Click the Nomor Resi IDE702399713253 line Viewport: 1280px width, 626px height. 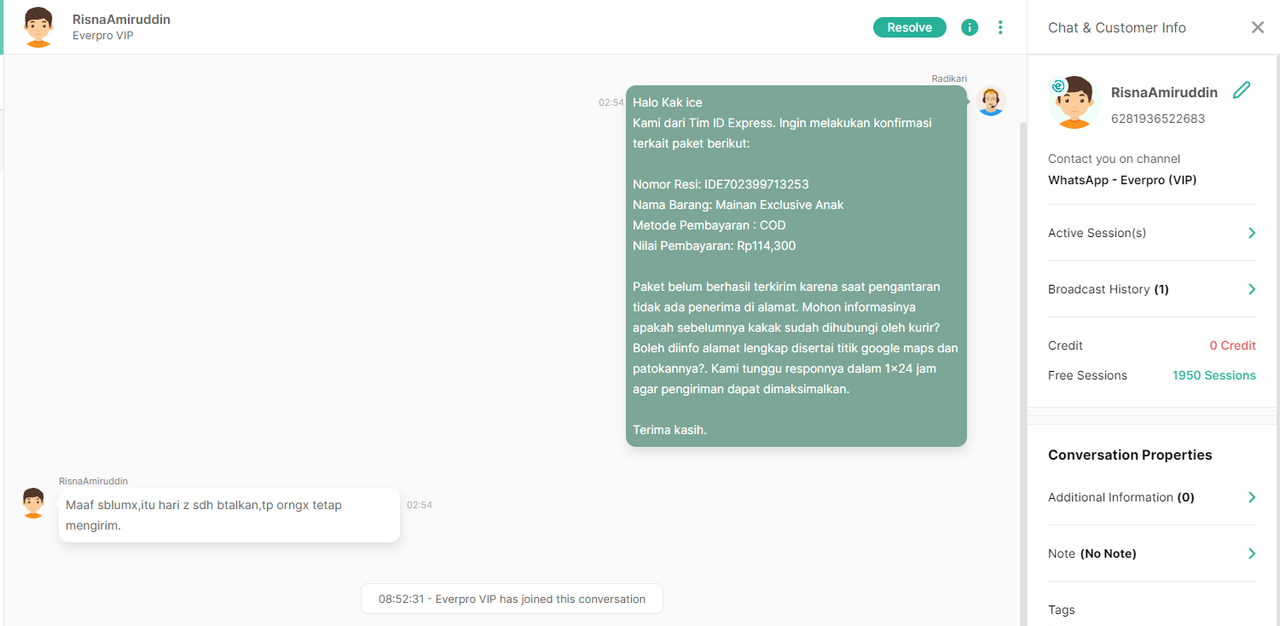[x=721, y=184]
